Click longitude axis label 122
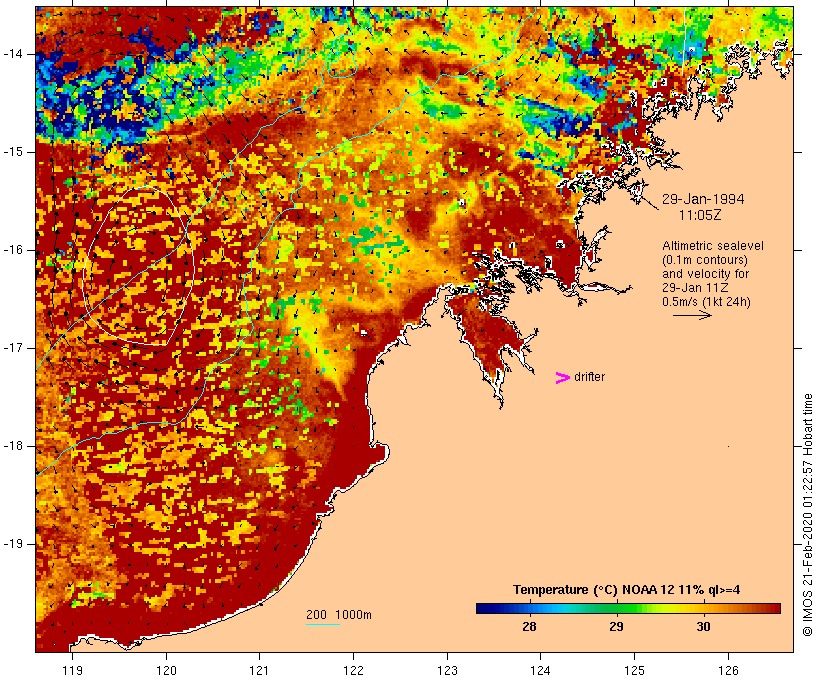The width and height of the screenshot is (820, 680). (x=354, y=670)
